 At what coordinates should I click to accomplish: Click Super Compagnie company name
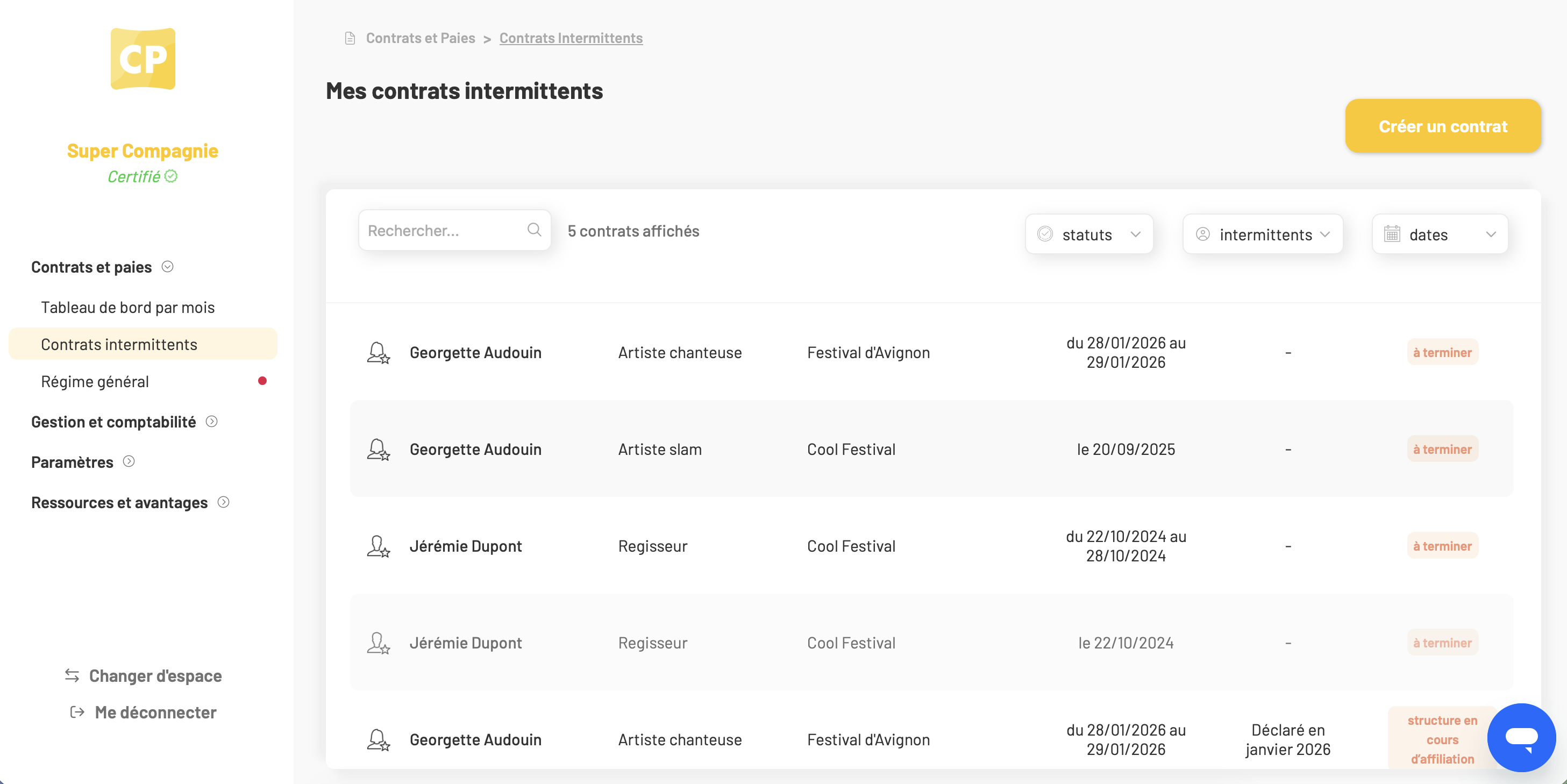tap(143, 150)
